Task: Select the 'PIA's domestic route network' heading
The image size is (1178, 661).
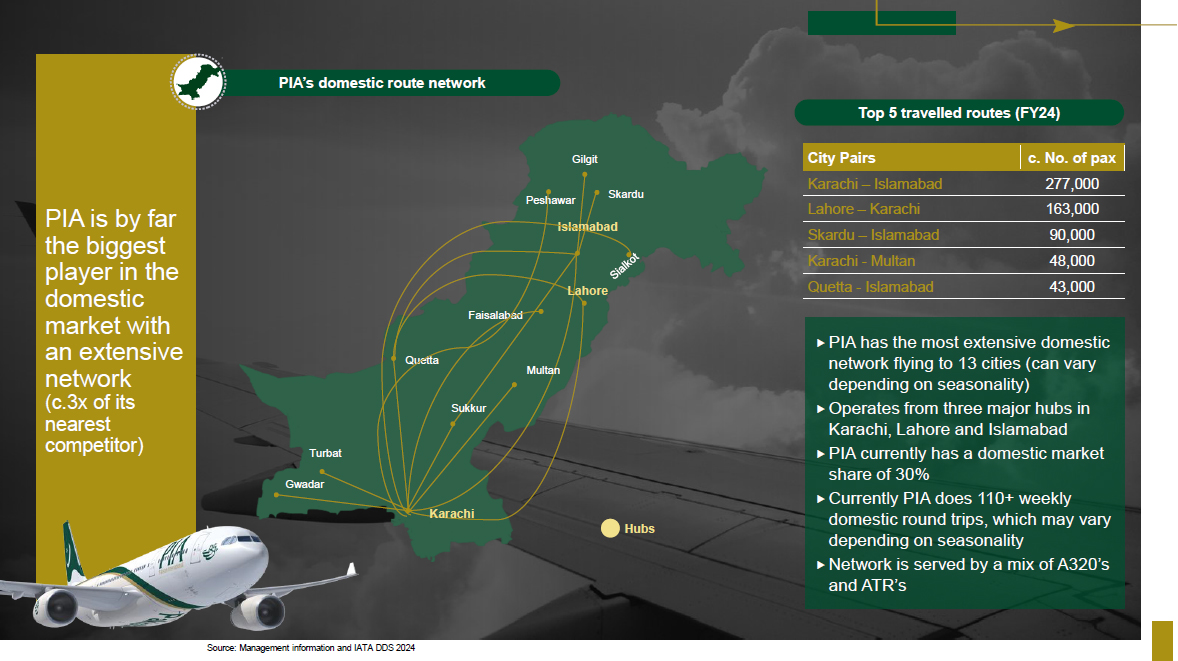Action: tap(382, 83)
